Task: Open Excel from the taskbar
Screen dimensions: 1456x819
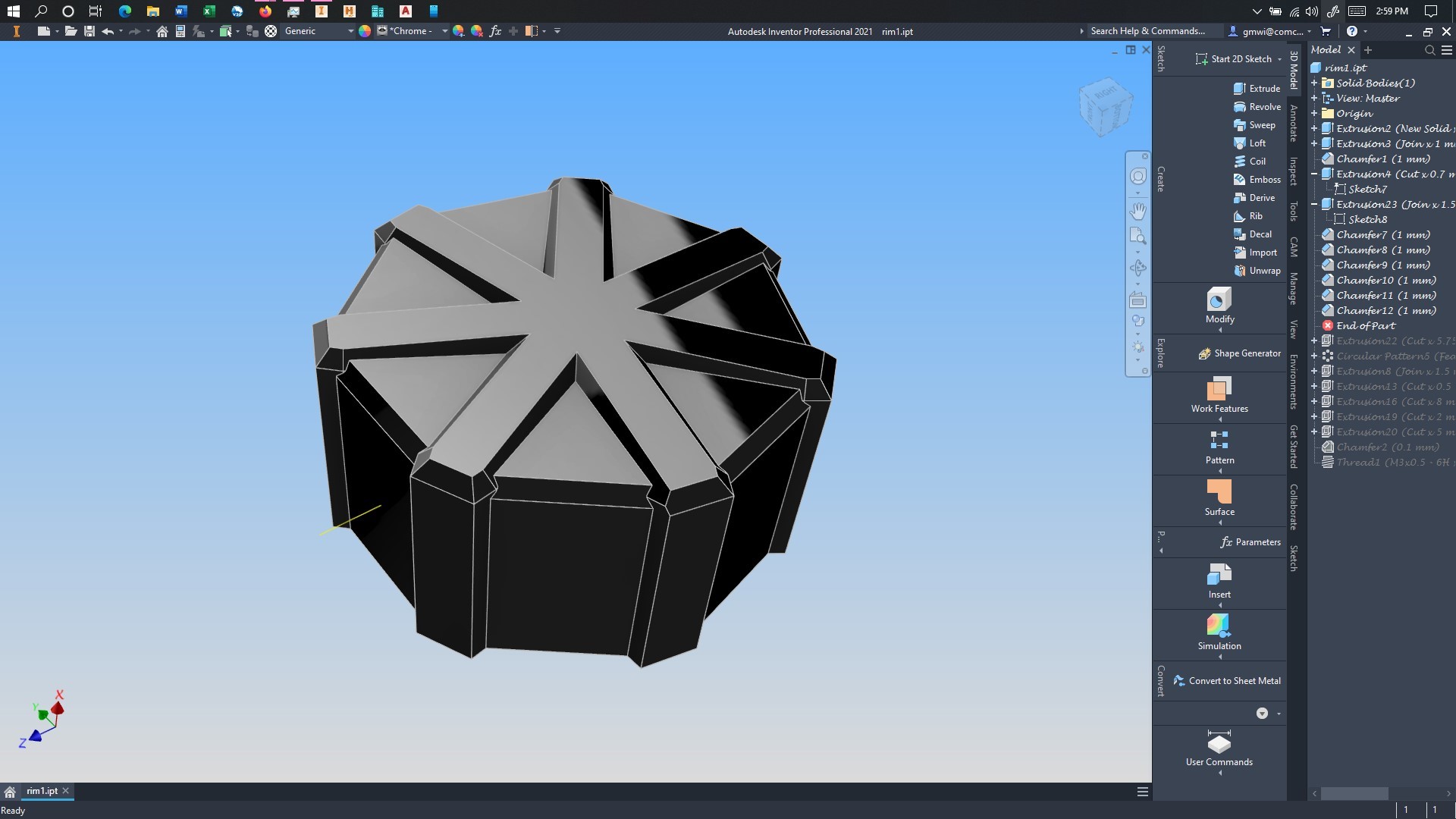Action: pyautogui.click(x=208, y=11)
